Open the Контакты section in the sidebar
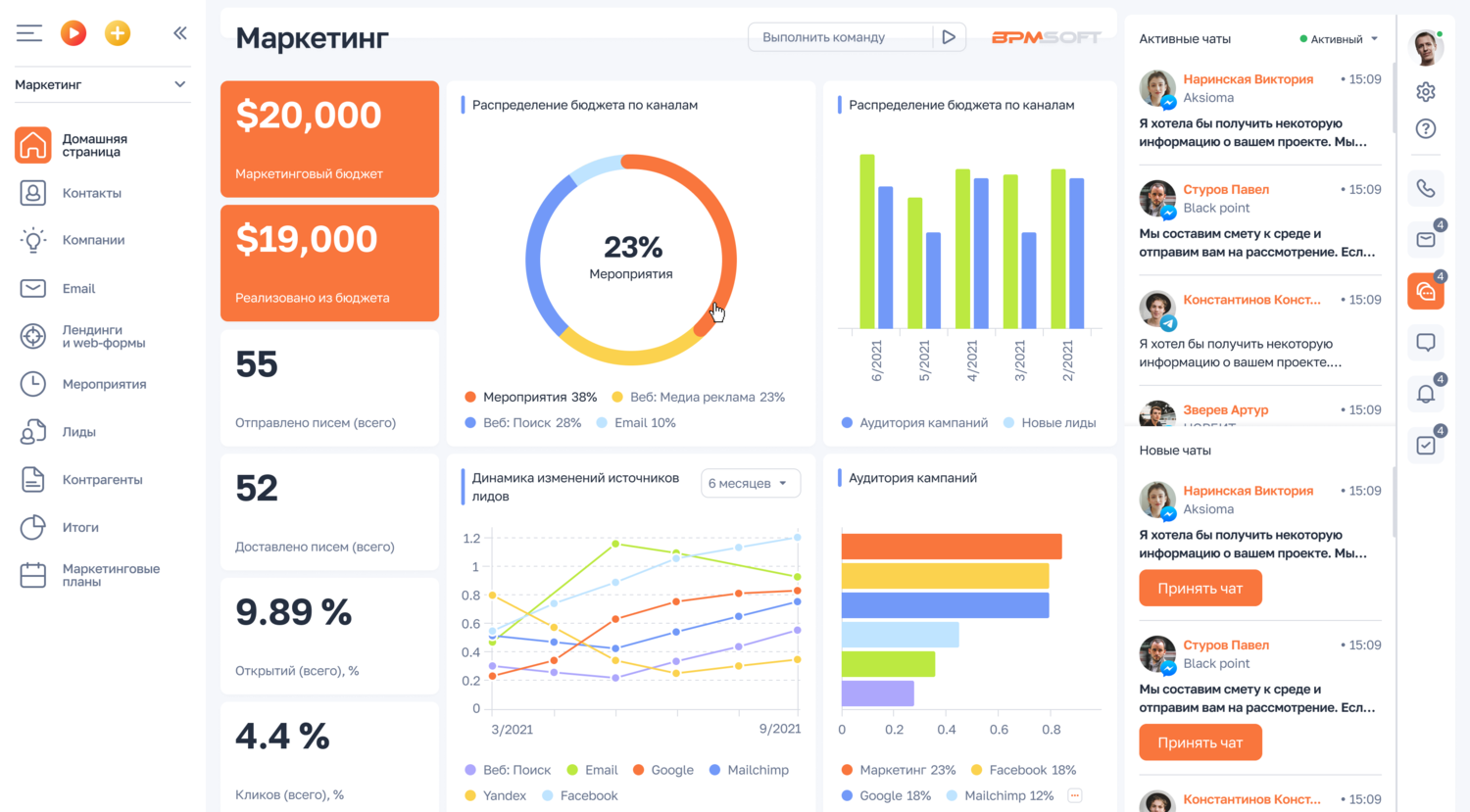Viewport: 1470px width, 812px height. tap(32, 193)
